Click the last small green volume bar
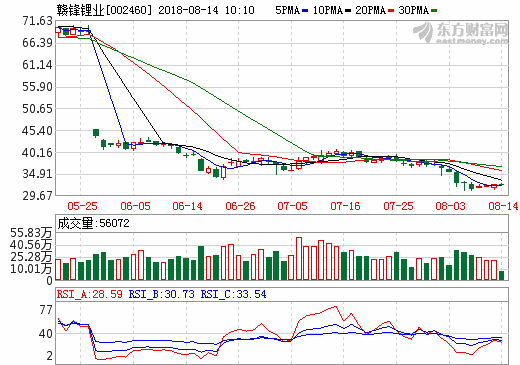The width and height of the screenshot is (520, 365). [501, 275]
